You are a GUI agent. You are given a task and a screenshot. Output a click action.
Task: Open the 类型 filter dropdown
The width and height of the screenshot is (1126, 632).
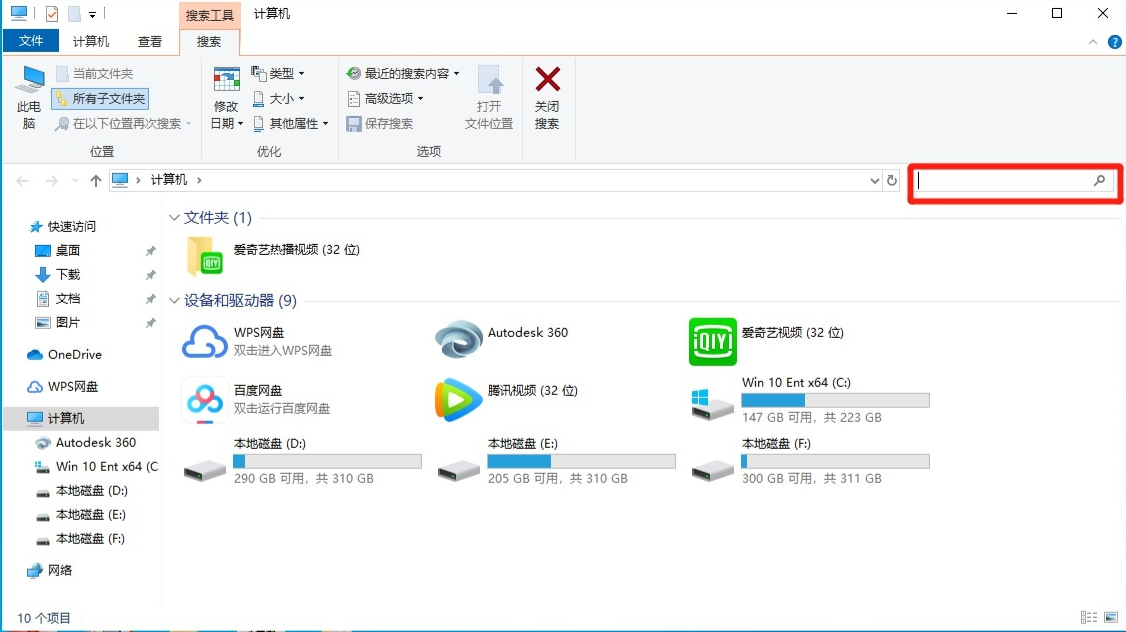279,74
